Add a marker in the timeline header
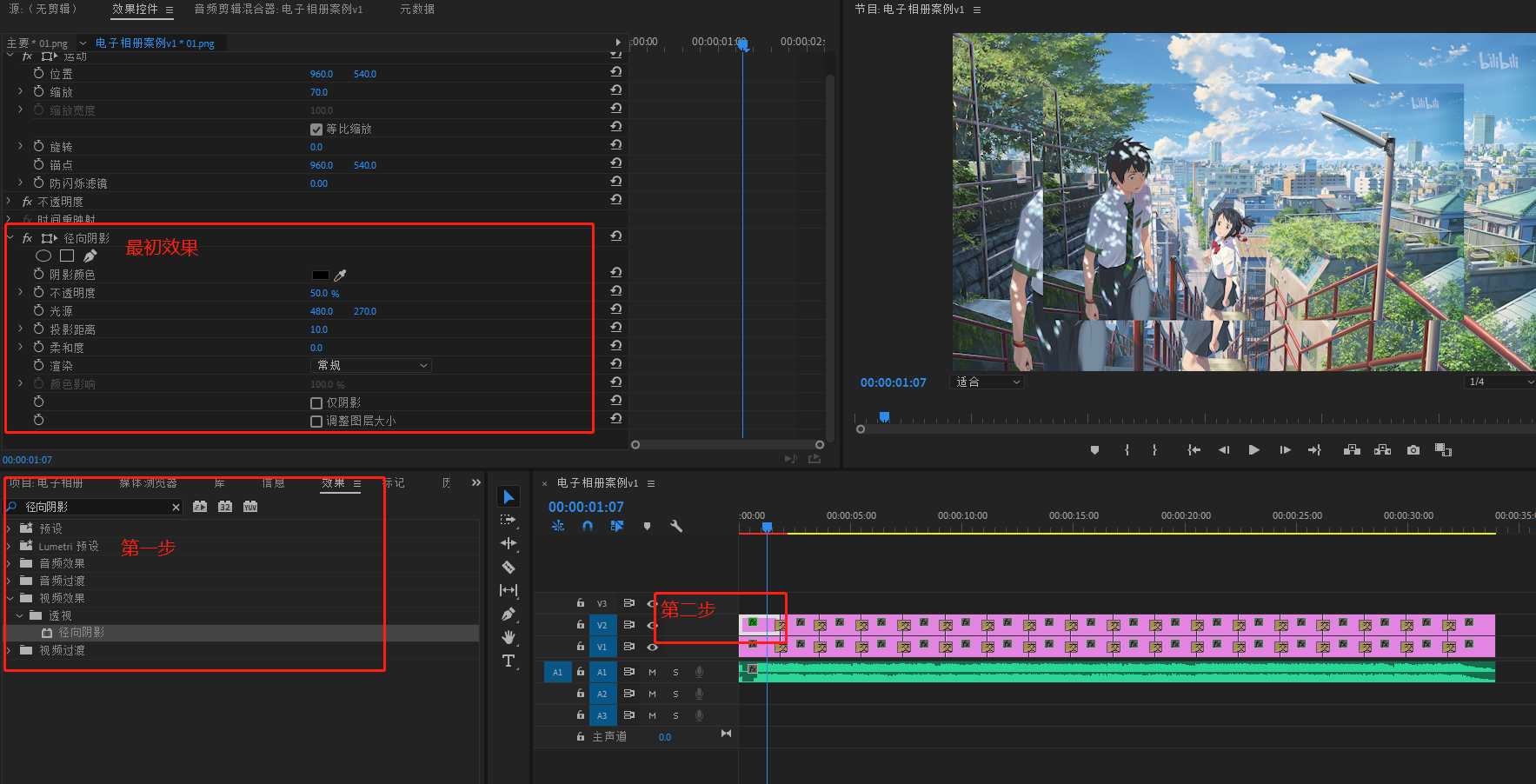Viewport: 1536px width, 784px height. click(647, 526)
